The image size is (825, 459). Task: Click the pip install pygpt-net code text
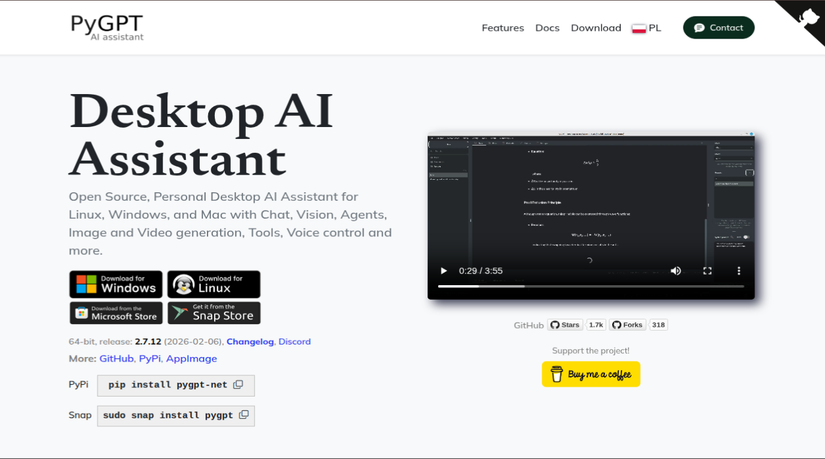[x=168, y=385]
